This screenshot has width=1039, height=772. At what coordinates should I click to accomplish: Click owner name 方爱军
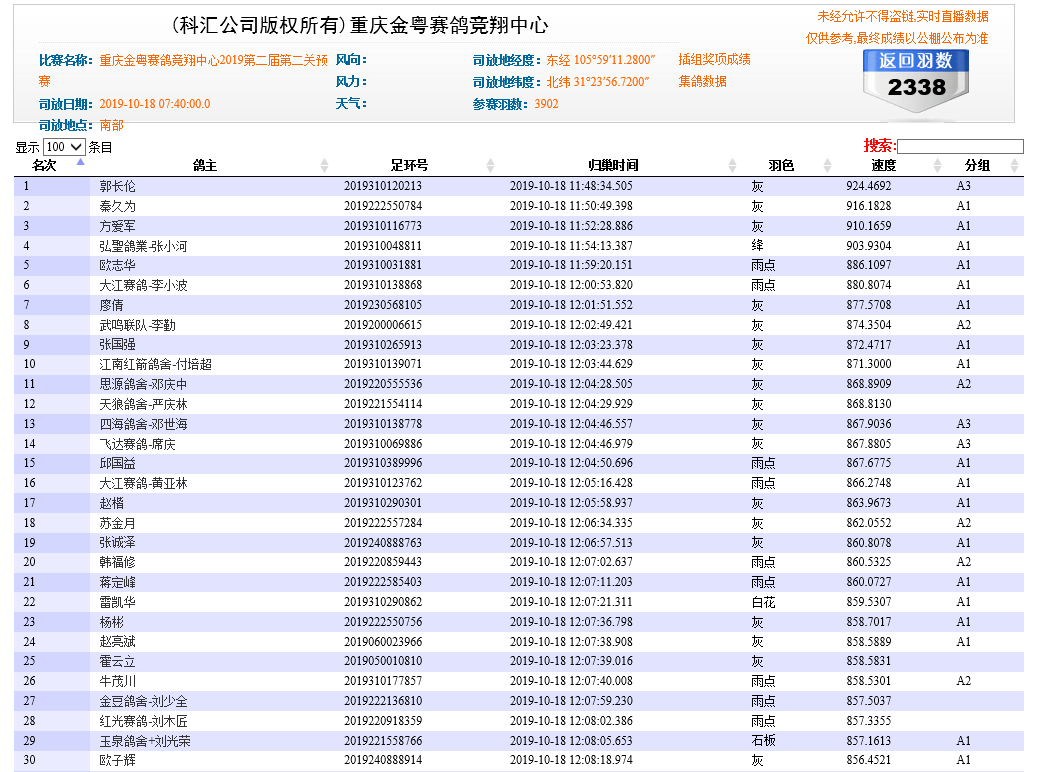click(x=117, y=226)
